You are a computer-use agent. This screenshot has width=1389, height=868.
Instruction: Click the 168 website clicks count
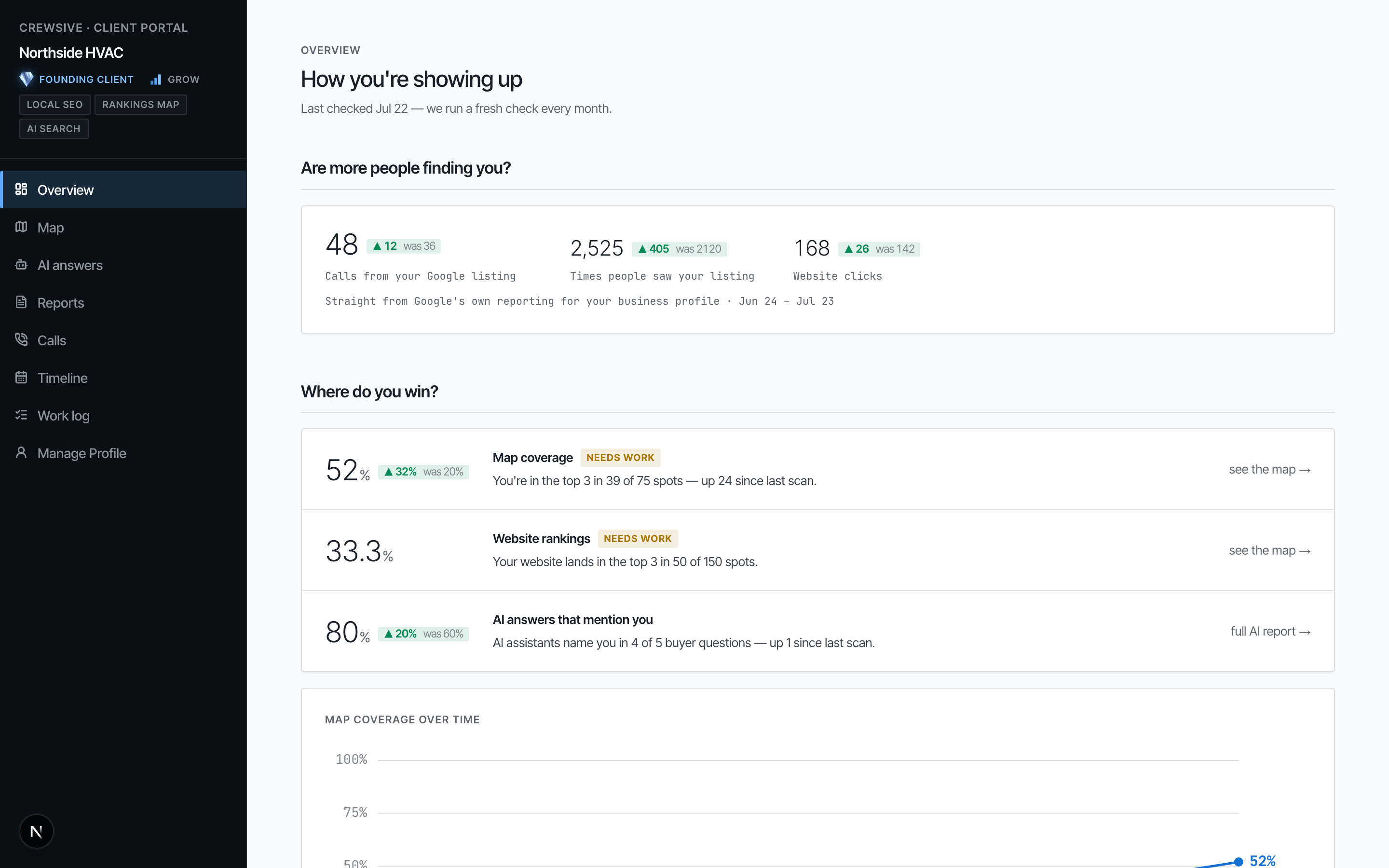812,248
